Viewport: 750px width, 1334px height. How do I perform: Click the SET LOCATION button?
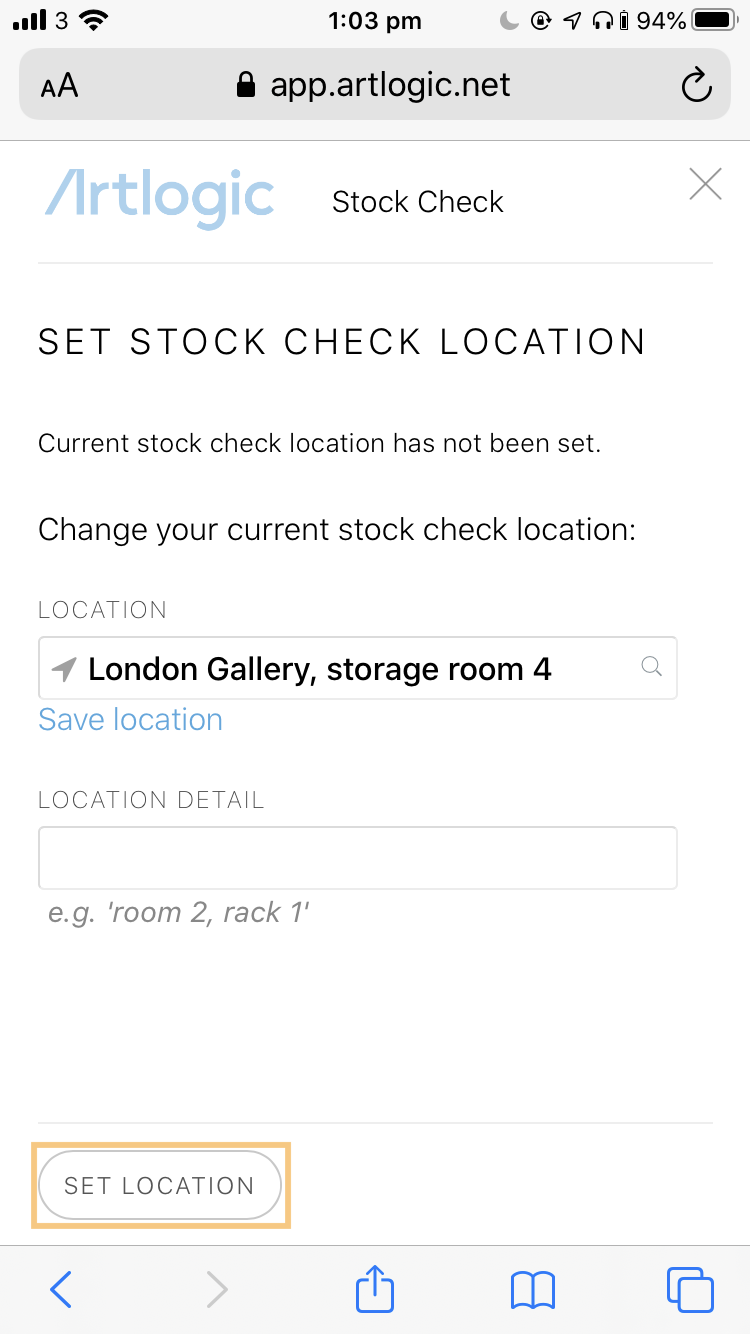click(x=160, y=1185)
